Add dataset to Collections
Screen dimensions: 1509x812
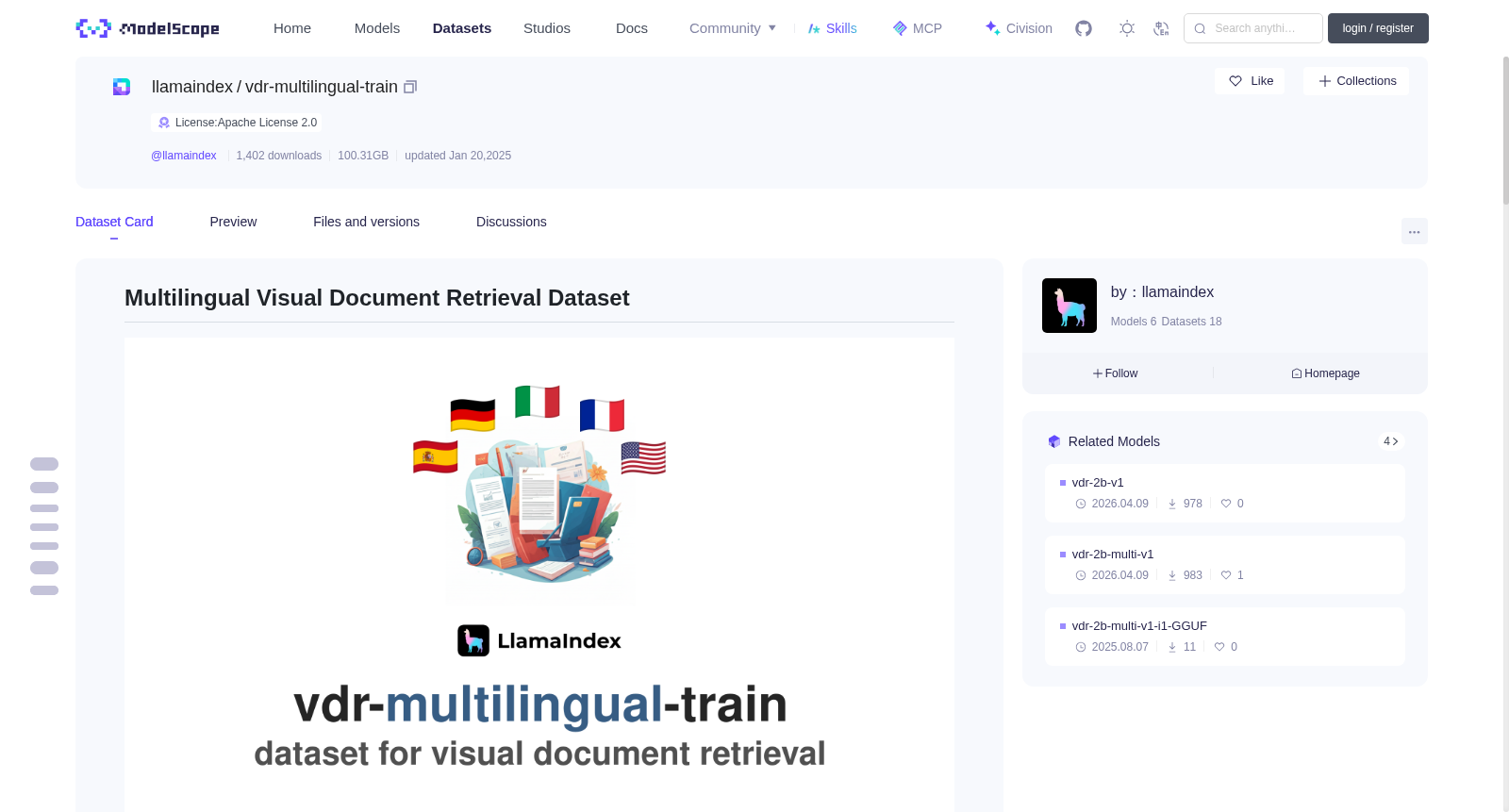coord(1356,81)
